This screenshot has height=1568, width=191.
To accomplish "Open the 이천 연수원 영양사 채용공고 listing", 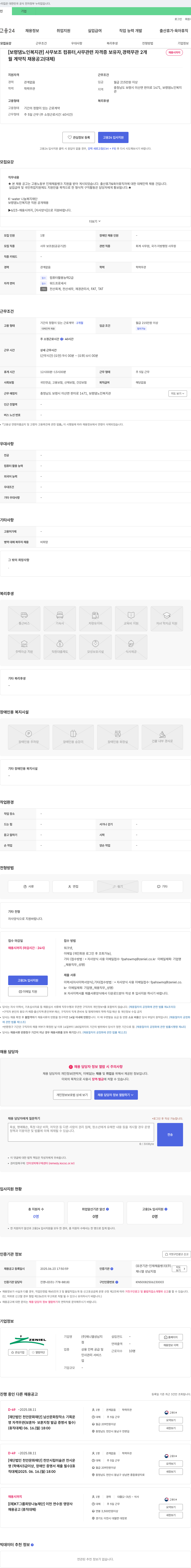I will coord(40,1507).
